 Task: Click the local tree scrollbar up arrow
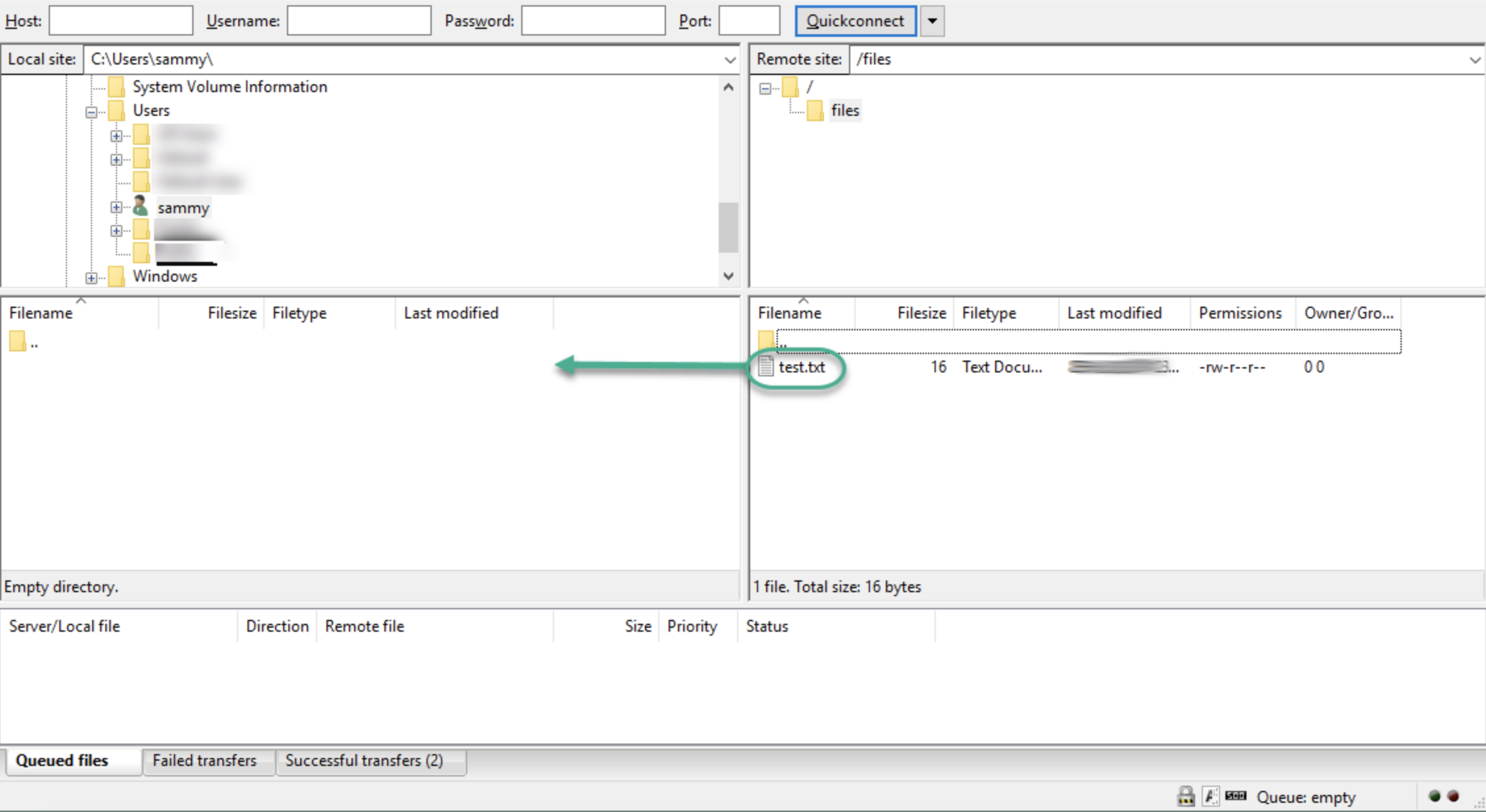729,88
